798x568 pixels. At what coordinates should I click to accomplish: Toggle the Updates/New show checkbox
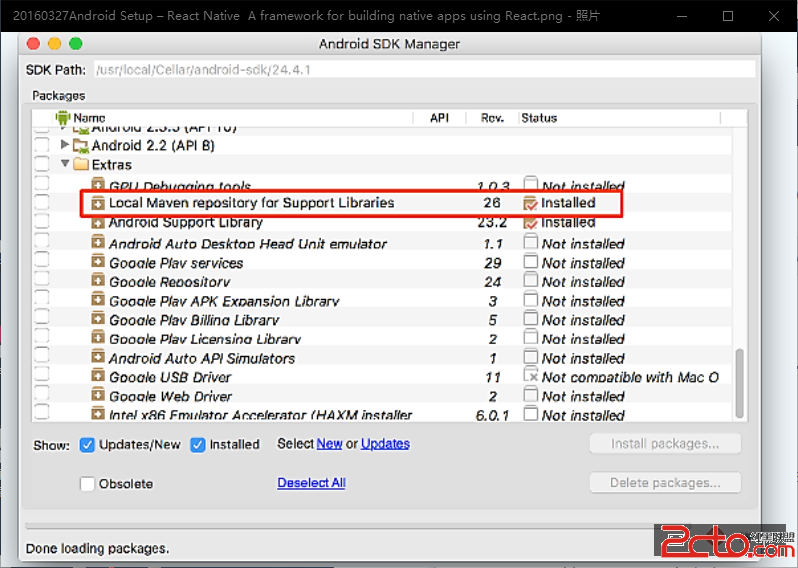[x=87, y=445]
